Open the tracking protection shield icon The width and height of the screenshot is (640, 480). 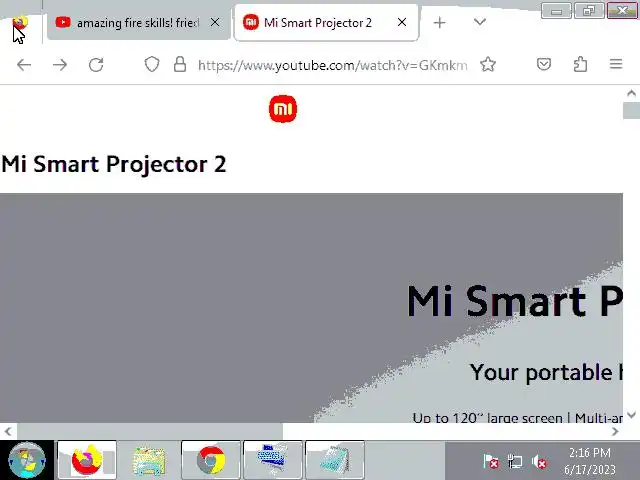click(152, 64)
